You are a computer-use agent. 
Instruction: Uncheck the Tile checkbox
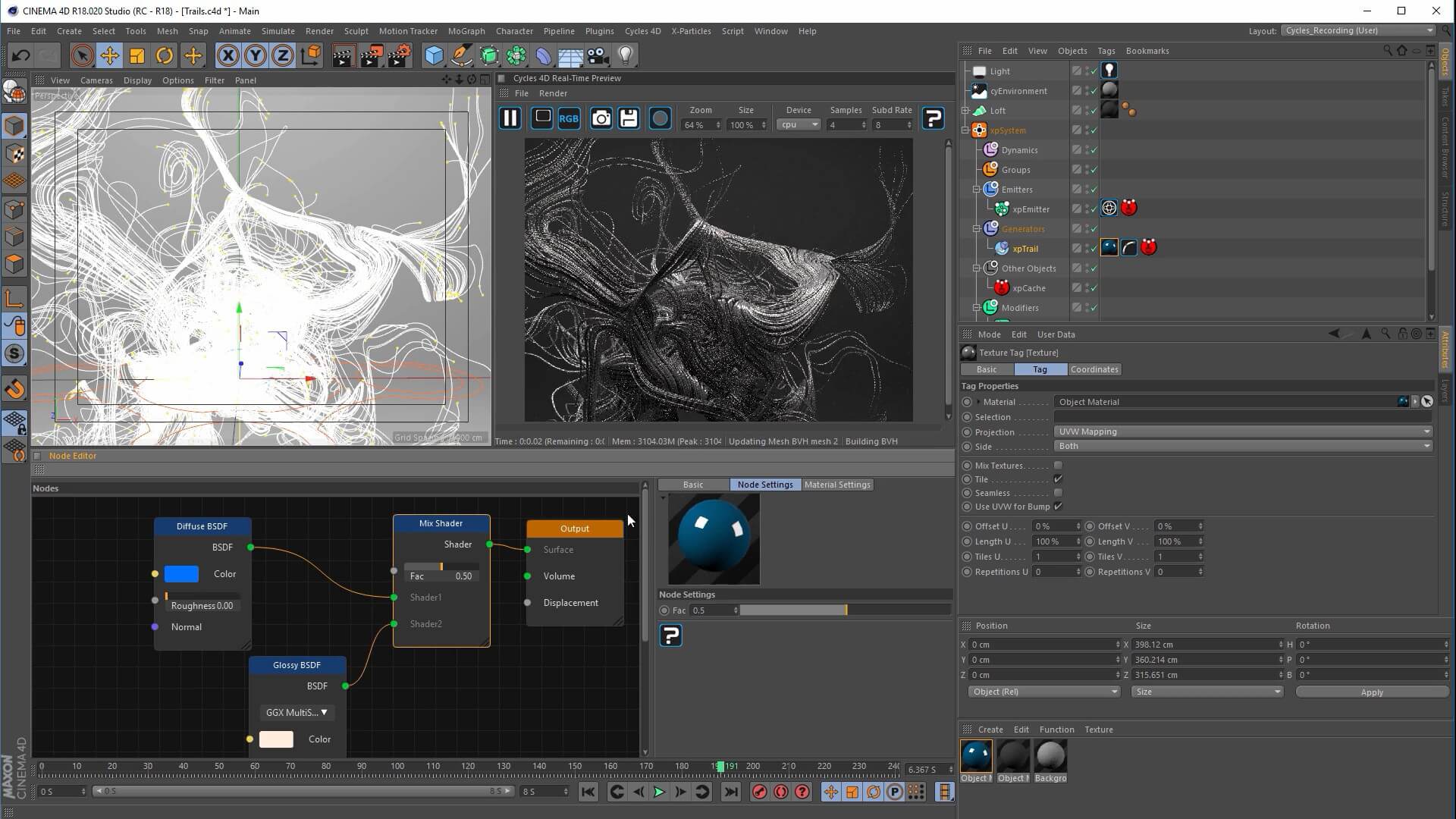tap(1058, 479)
